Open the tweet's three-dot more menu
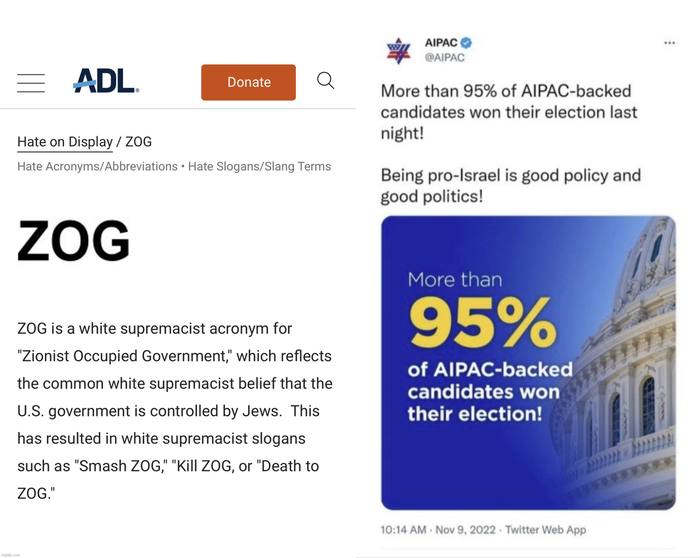The height and width of the screenshot is (558, 700). (x=669, y=43)
